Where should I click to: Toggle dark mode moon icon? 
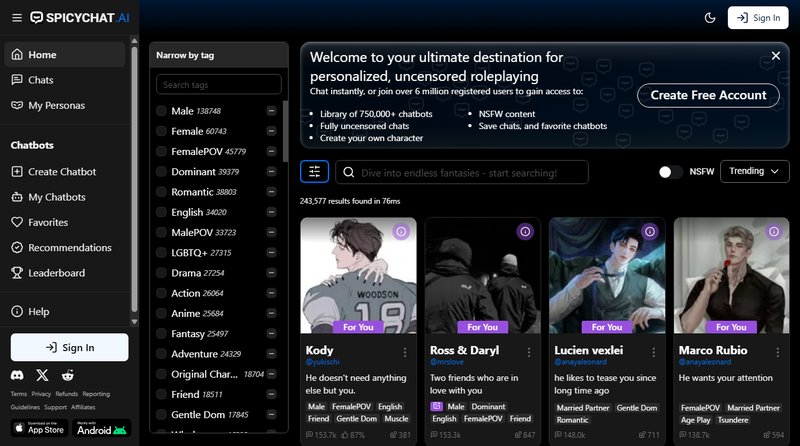tap(710, 17)
